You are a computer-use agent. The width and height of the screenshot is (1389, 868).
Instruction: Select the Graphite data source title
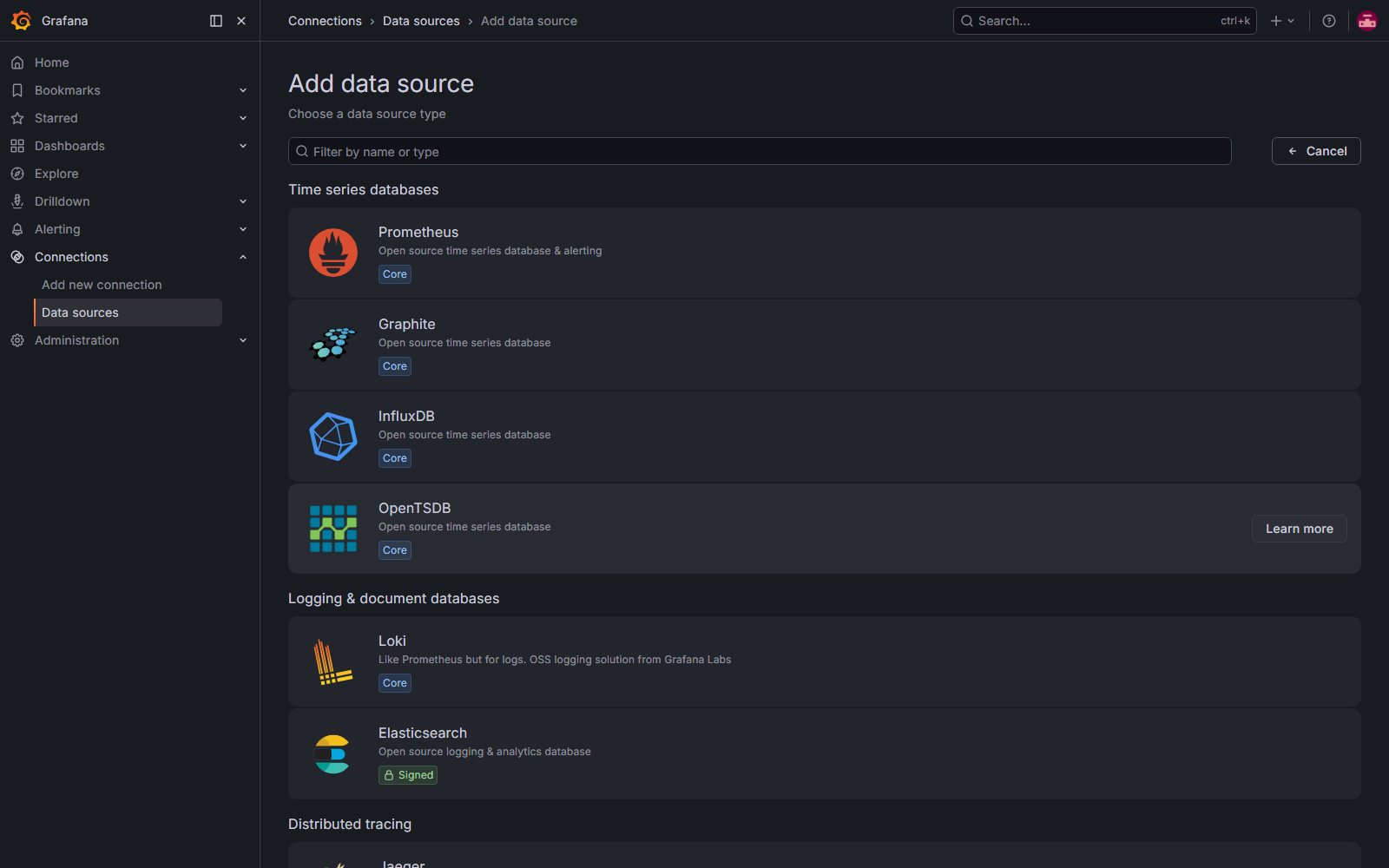click(x=407, y=324)
